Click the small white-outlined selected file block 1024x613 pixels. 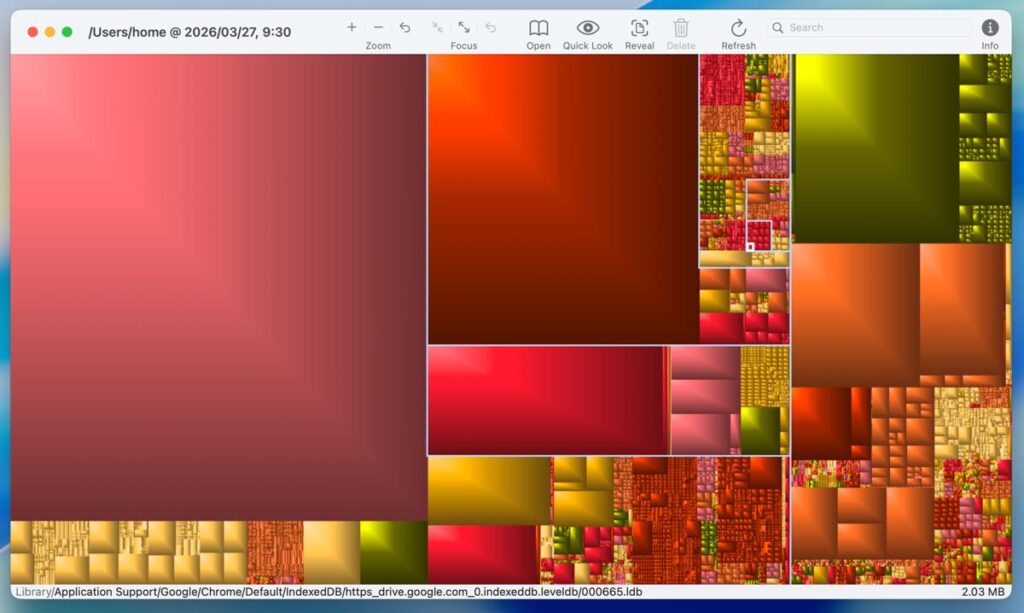[x=750, y=247]
